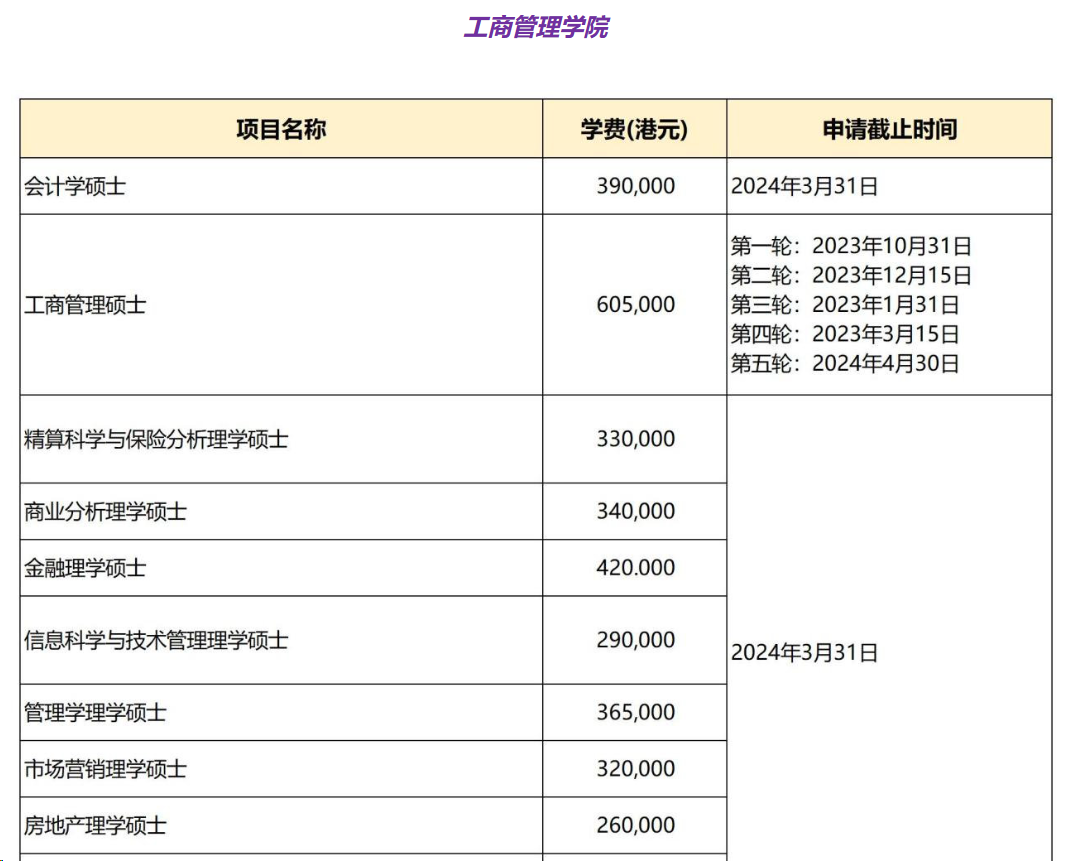The width and height of the screenshot is (1065, 861).
Task: Click the 605,000 tuition amount
Action: (x=635, y=305)
